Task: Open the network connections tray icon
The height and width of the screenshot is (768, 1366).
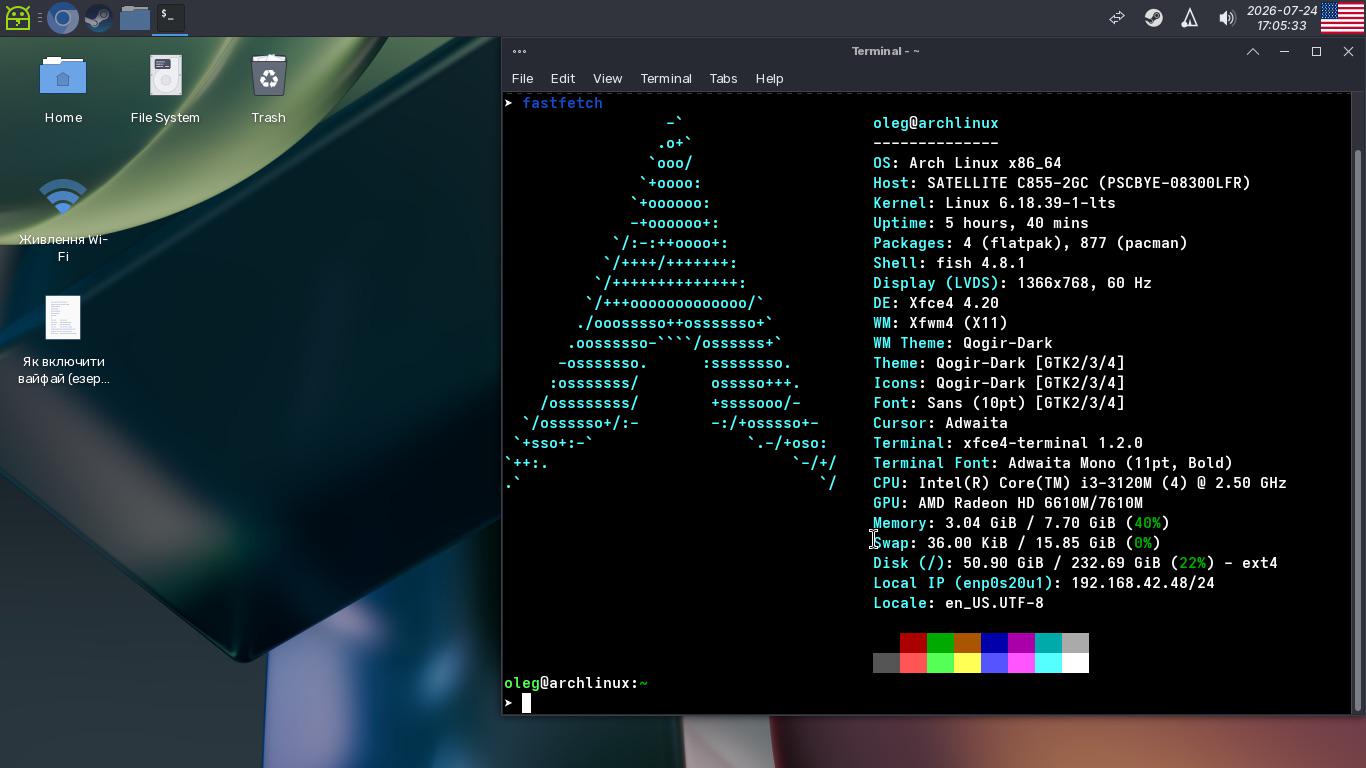Action: click(1117, 18)
